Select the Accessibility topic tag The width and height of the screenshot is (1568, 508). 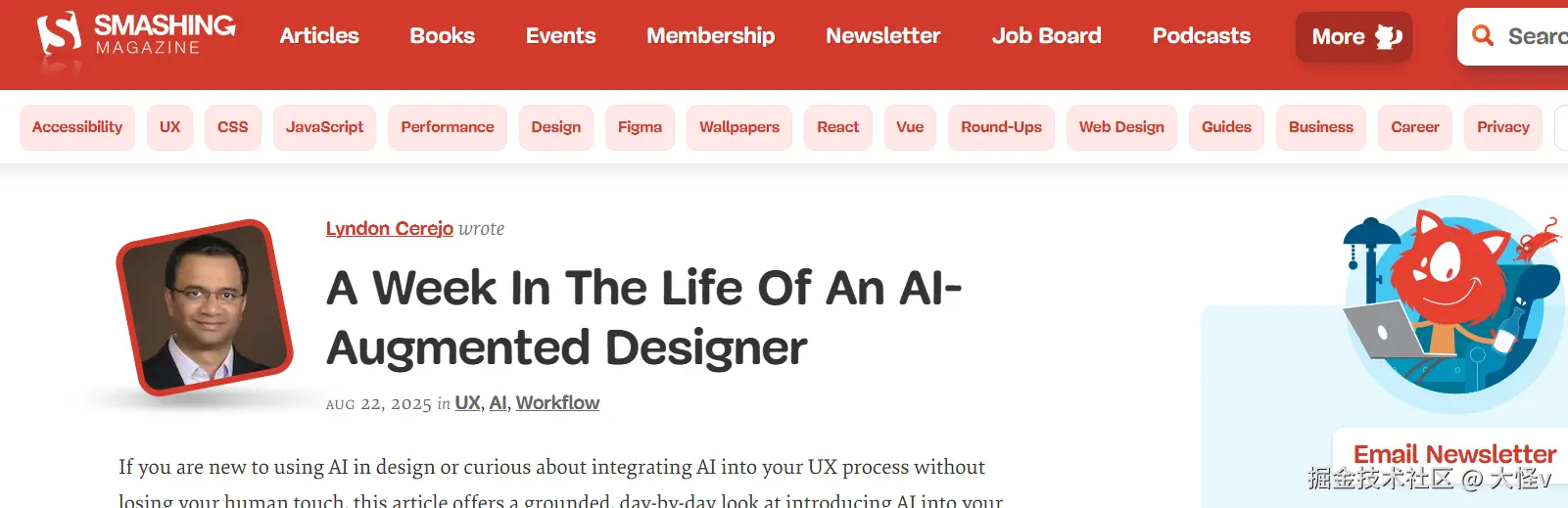pos(77,127)
